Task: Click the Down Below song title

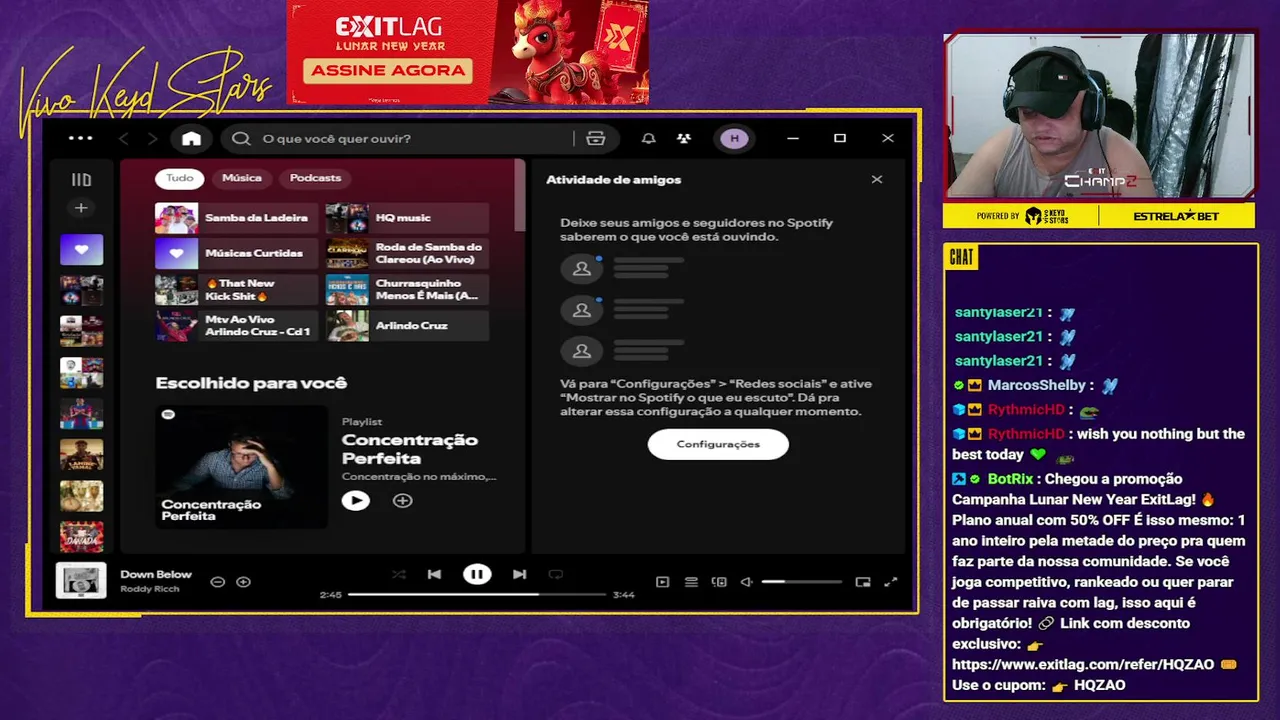Action: click(156, 574)
